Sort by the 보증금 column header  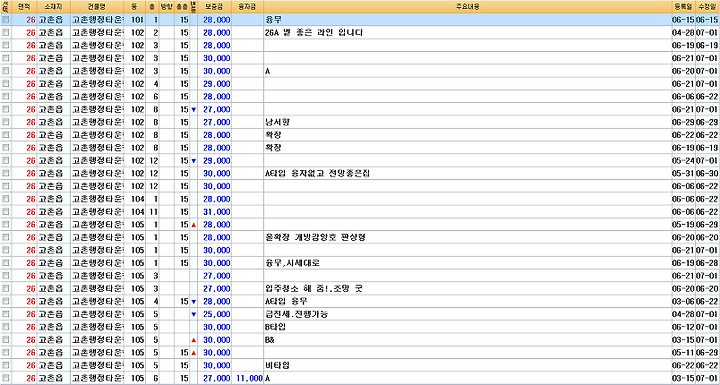coord(215,7)
